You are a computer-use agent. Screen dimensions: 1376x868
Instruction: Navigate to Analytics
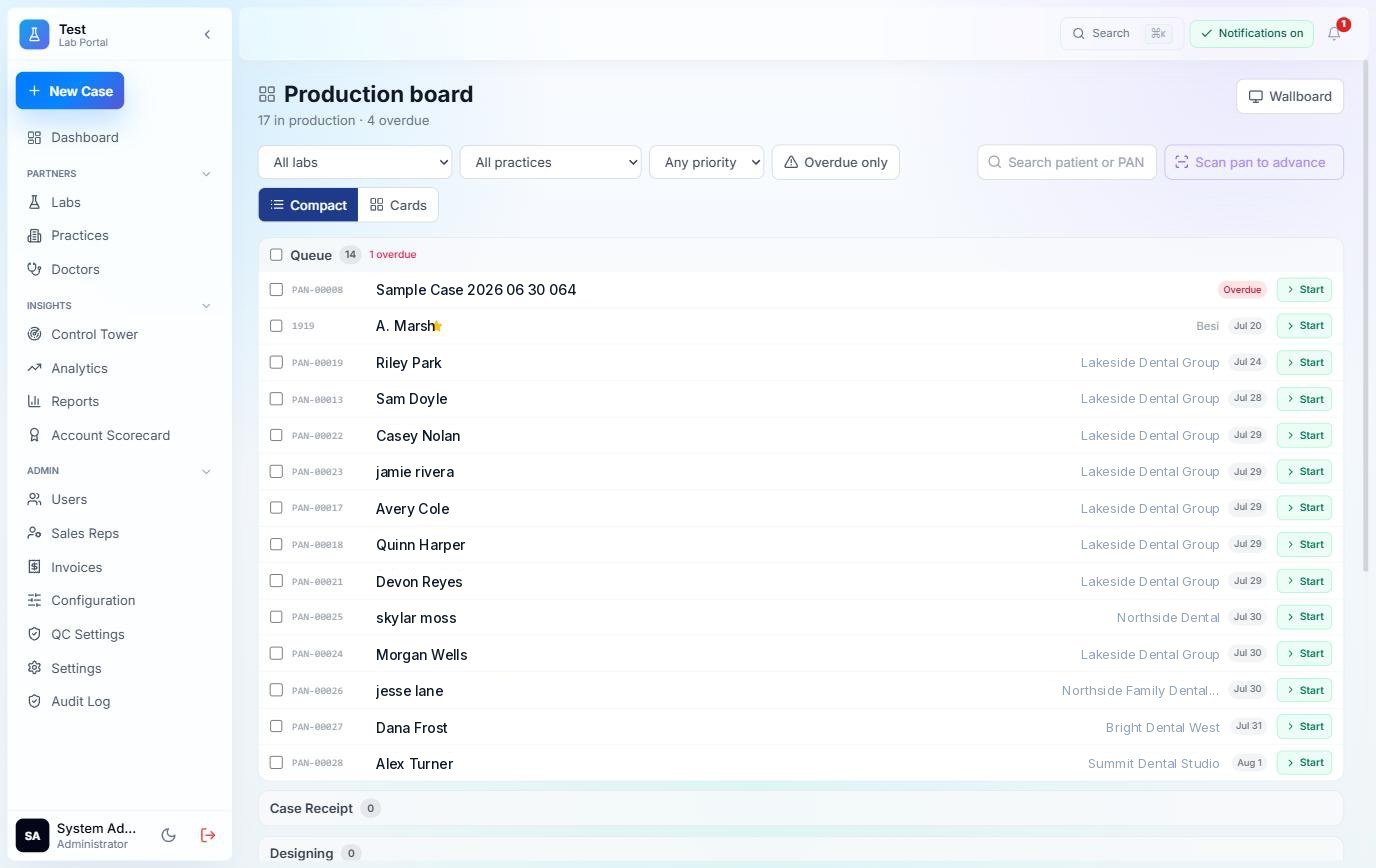coord(119,368)
